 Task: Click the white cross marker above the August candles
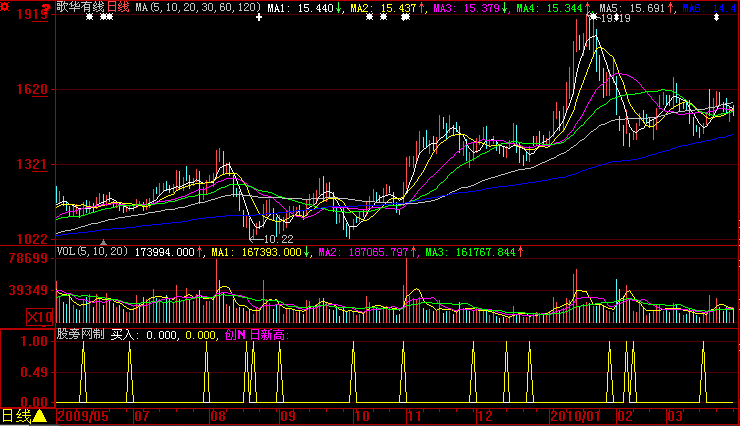point(259,17)
